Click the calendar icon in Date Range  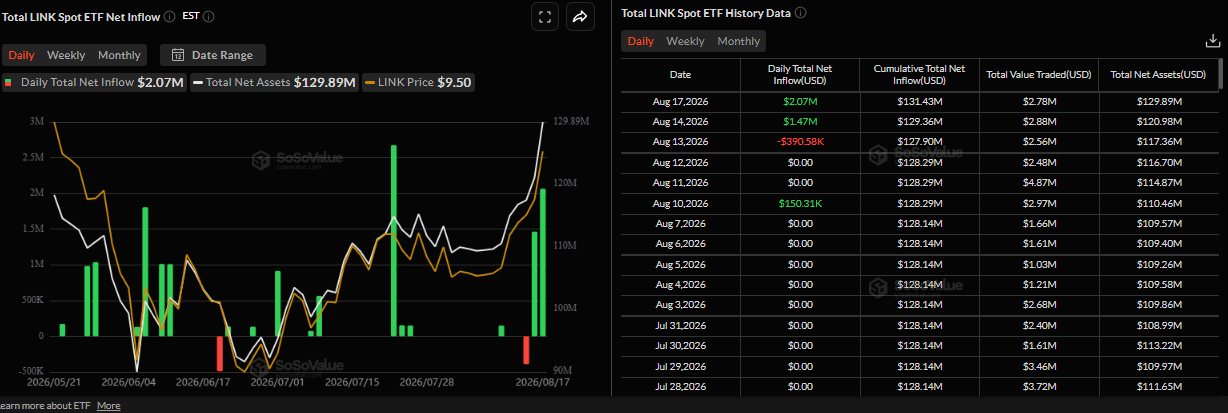[x=178, y=55]
